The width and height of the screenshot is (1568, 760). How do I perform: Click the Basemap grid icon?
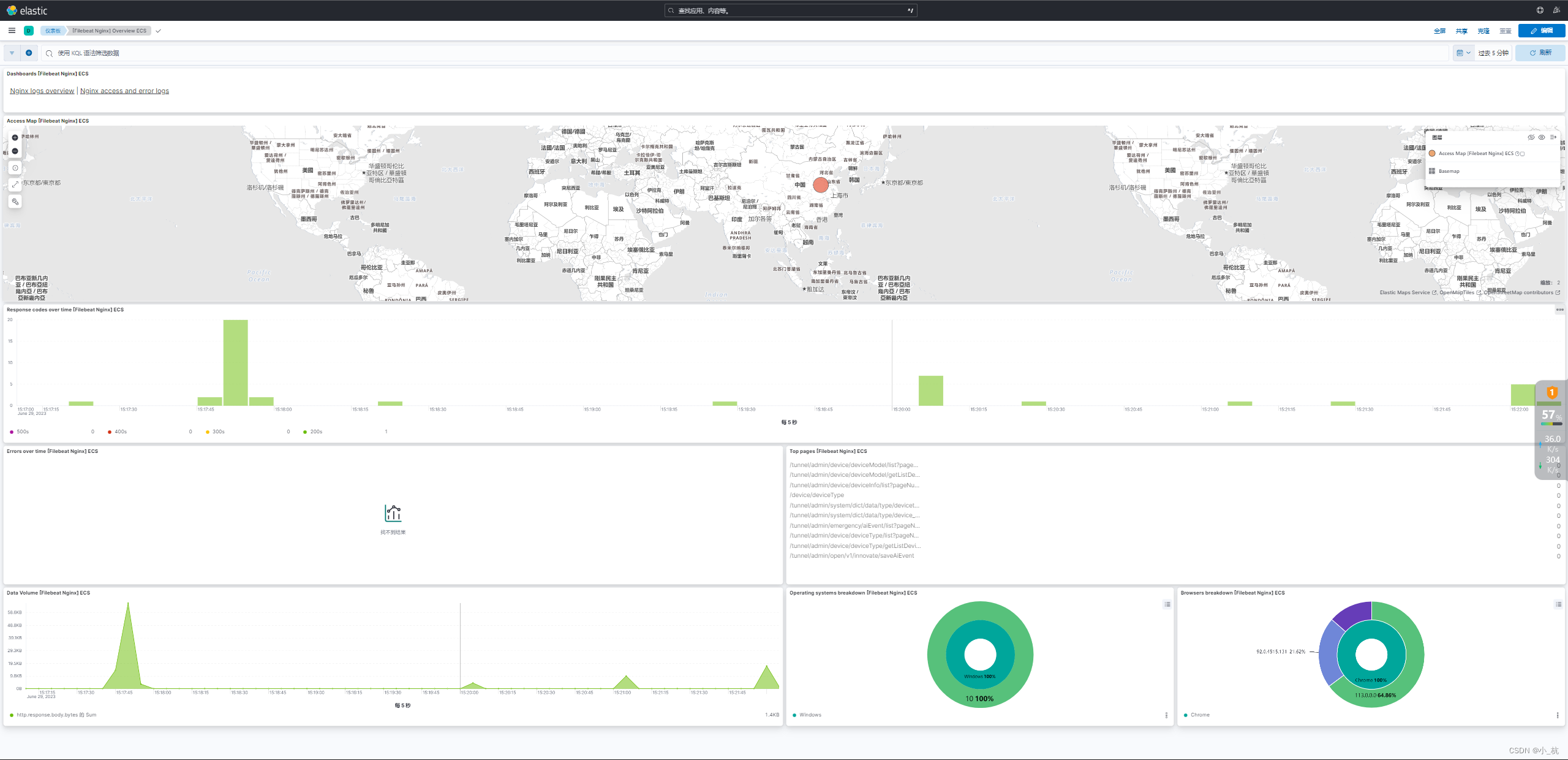(1432, 171)
